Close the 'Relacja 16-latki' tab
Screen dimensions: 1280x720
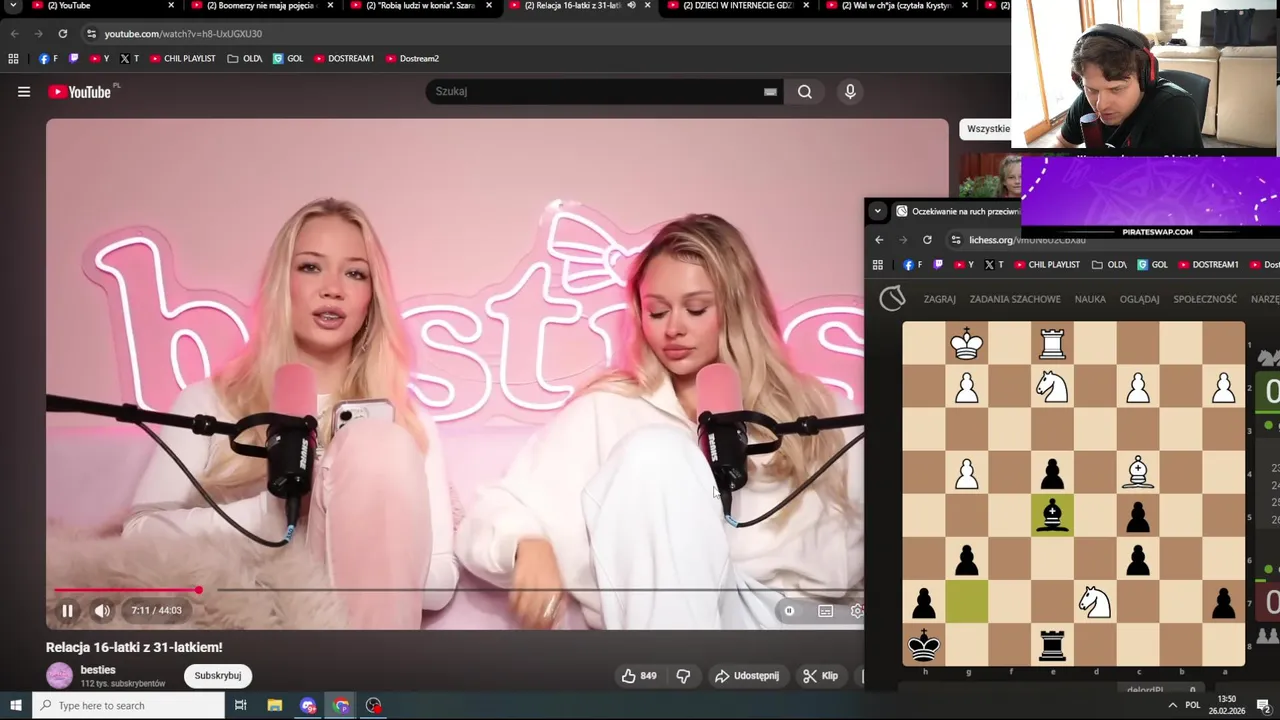tap(648, 6)
